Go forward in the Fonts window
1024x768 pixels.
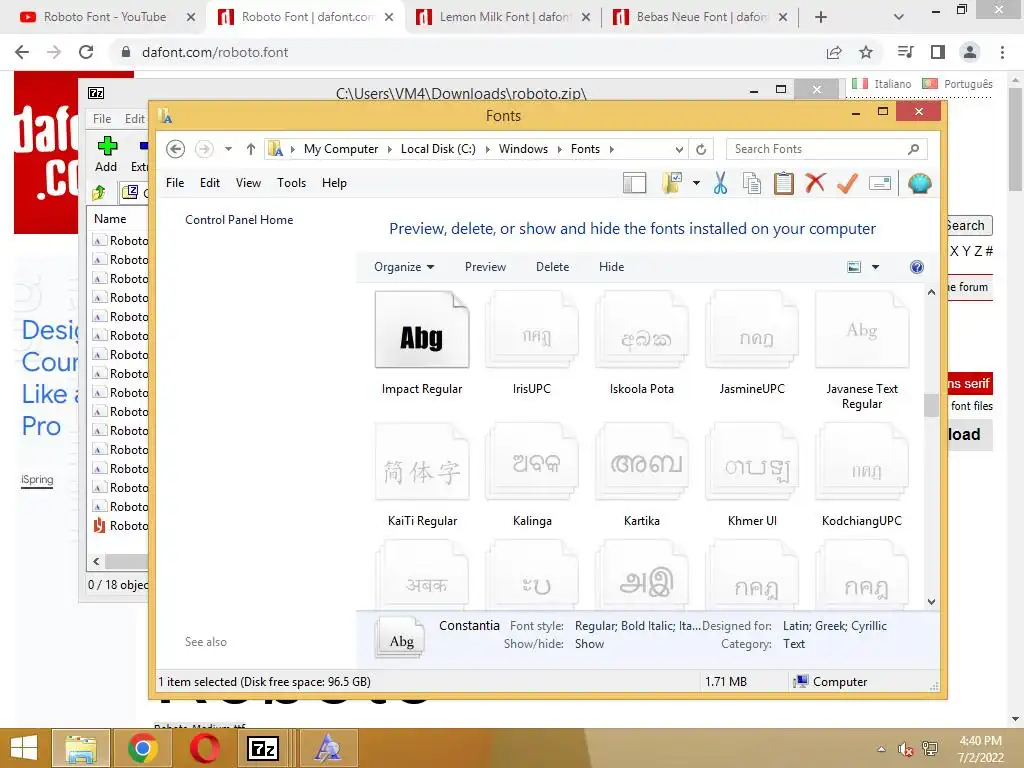click(204, 149)
